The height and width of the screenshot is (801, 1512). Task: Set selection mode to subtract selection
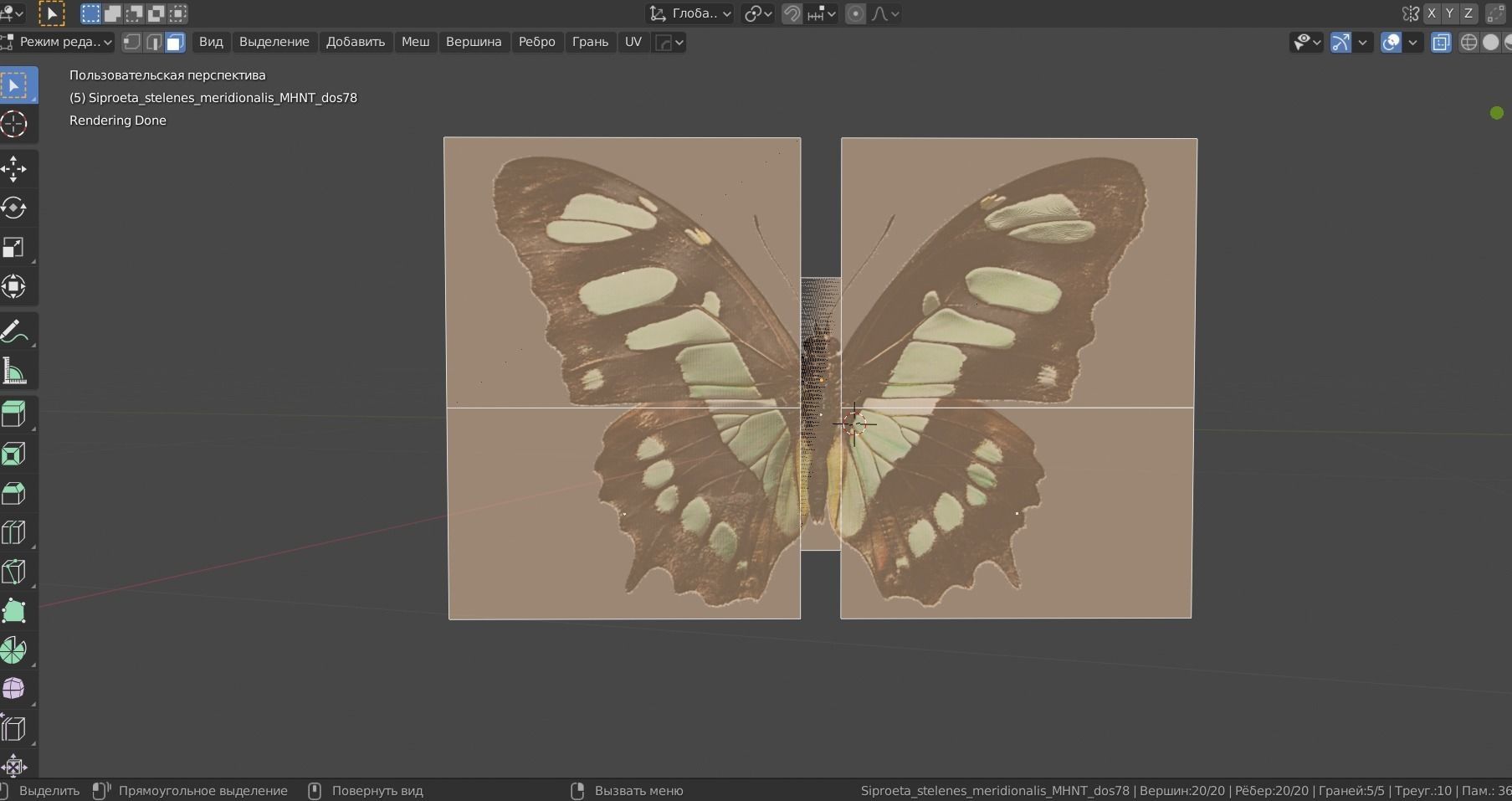click(x=134, y=13)
